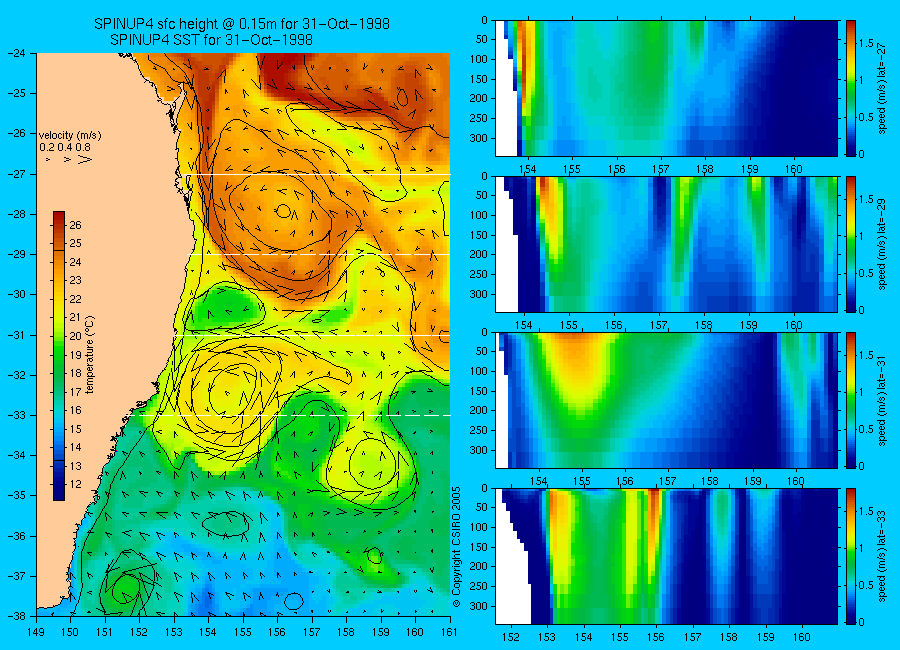Click the 250 depth tick of the lat=-31 section
The width and height of the screenshot is (900, 650).
[x=480, y=430]
